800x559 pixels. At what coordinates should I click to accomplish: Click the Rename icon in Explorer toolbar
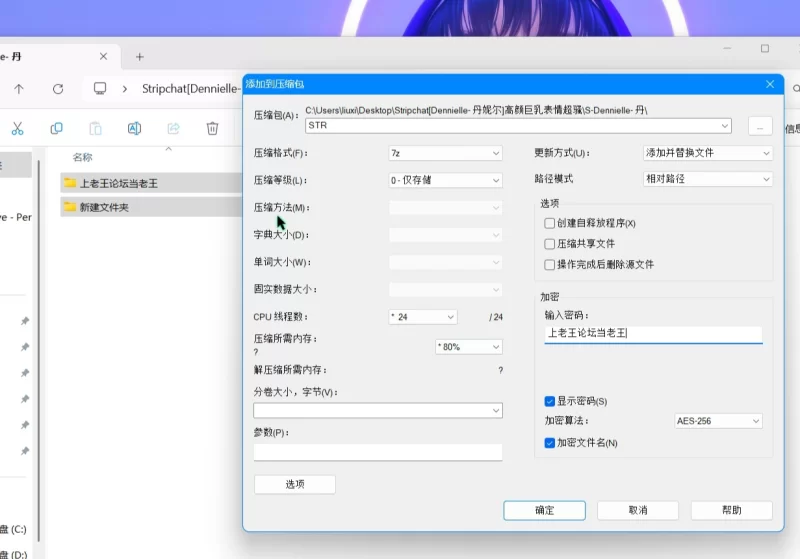point(134,128)
